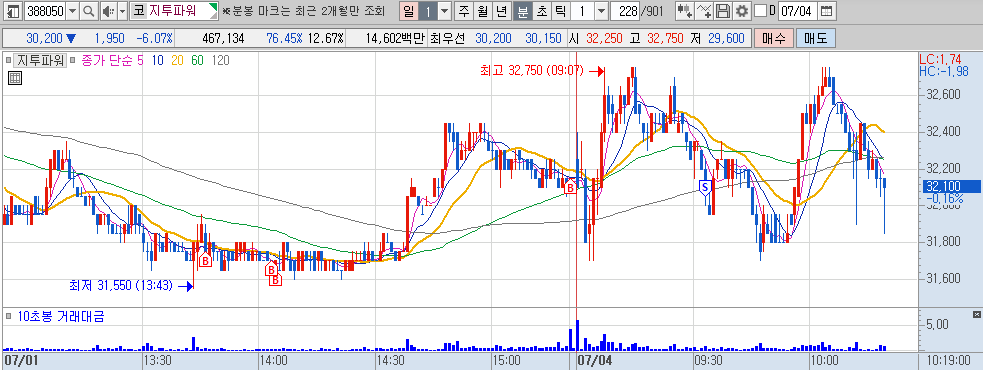This screenshot has height=370, width=983.
Task: Select the 분 (minute) chart toggle
Action: pyautogui.click(x=522, y=11)
